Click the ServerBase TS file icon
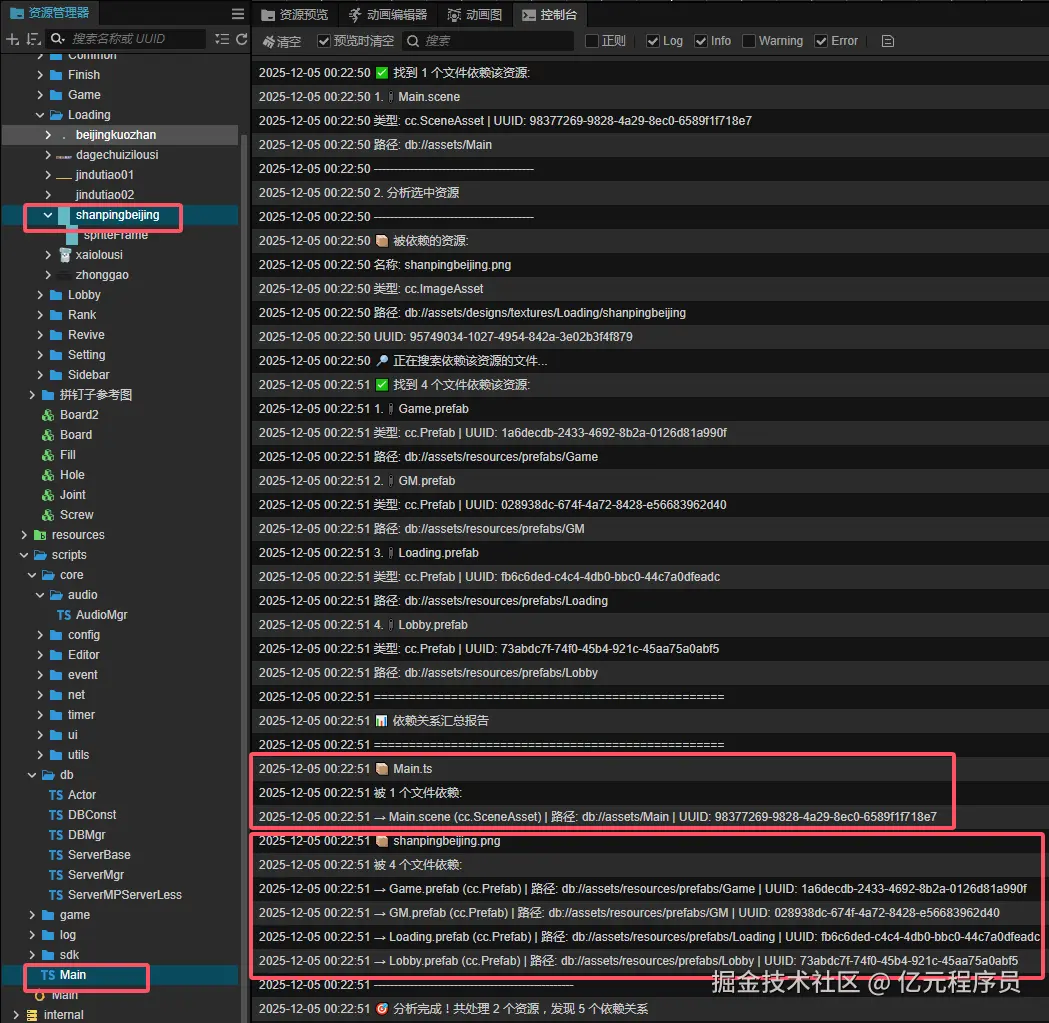This screenshot has height=1023, width=1049. coord(56,855)
